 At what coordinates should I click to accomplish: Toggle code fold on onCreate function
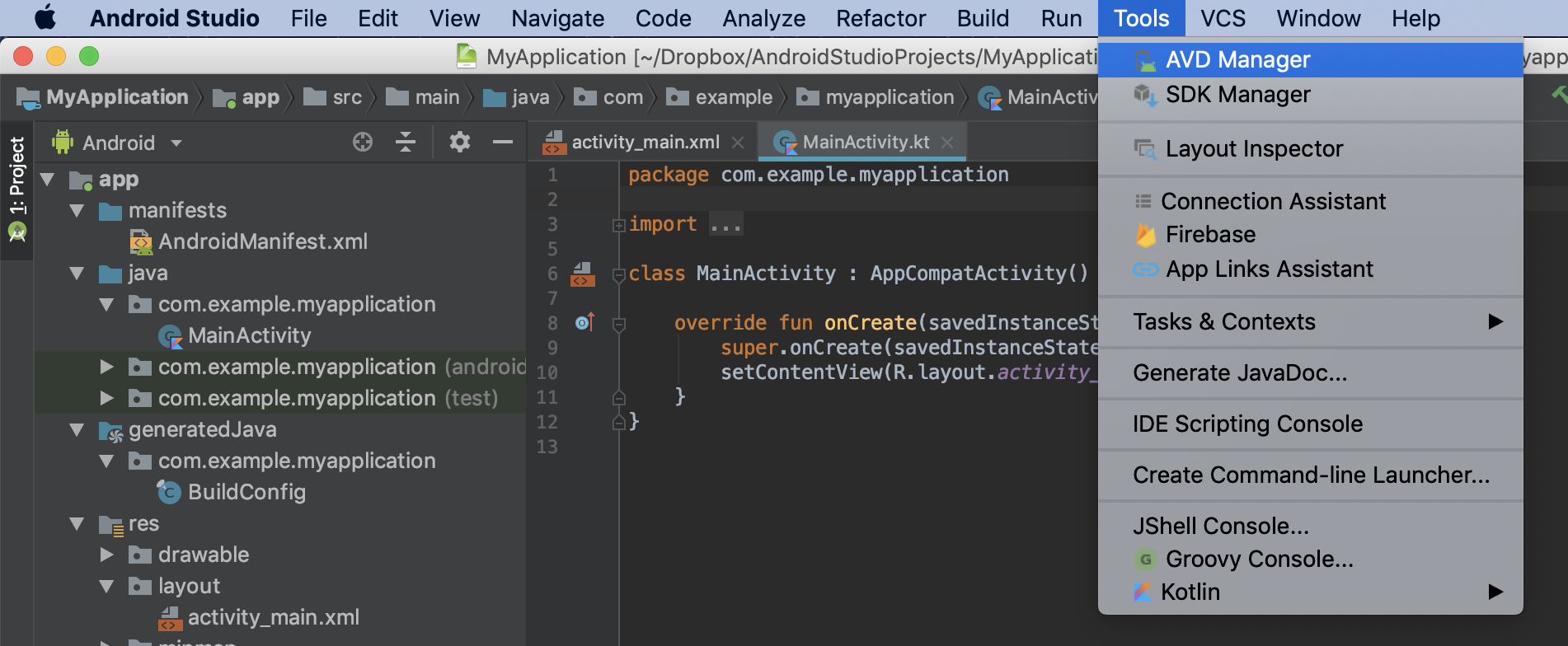618,325
